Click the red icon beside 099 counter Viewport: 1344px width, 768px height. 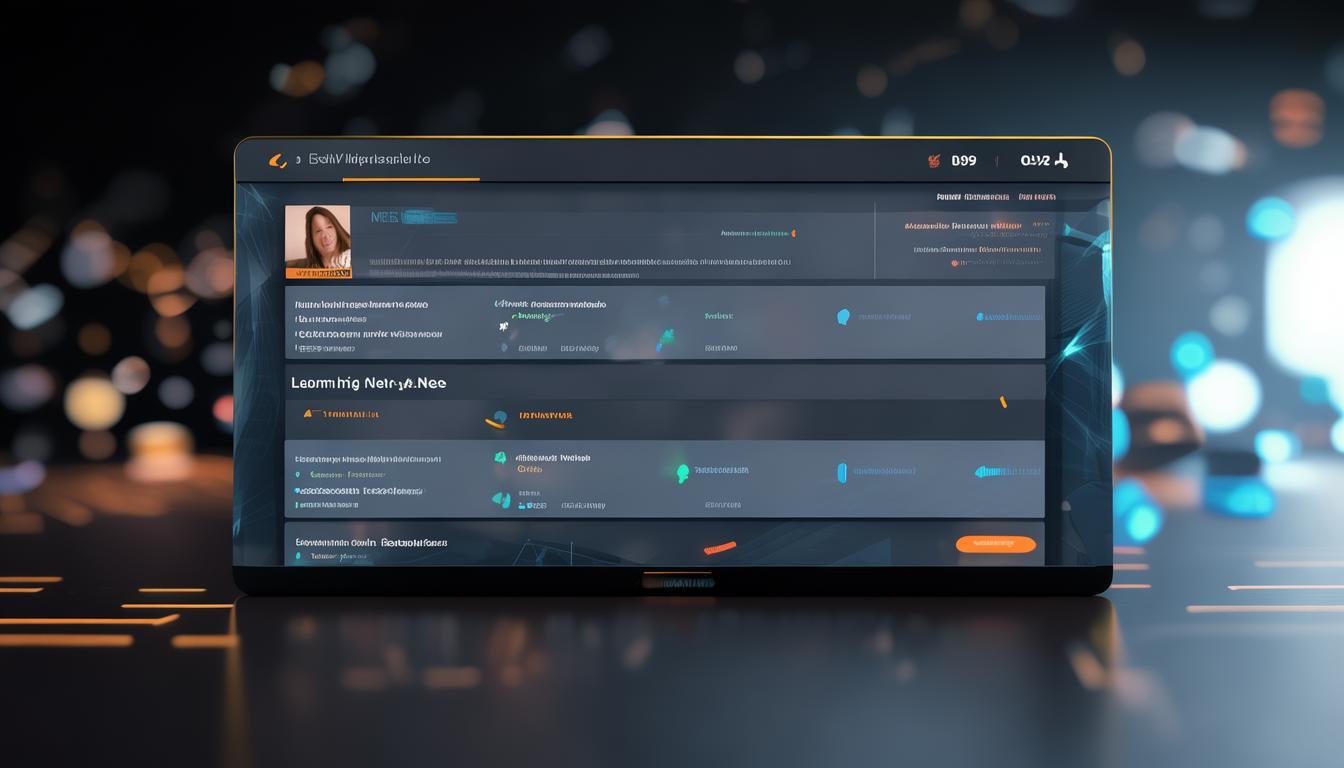[935, 160]
